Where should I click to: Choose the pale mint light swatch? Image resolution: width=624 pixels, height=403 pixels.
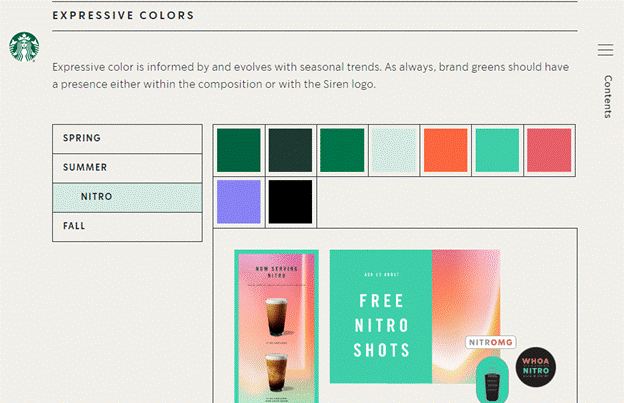[394, 150]
